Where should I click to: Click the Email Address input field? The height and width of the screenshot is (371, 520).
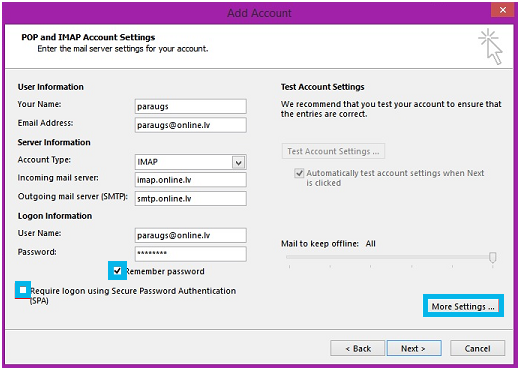191,125
